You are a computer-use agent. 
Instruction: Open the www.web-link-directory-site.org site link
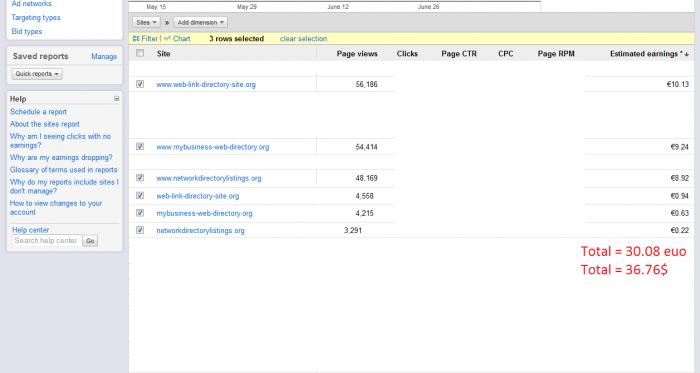tap(206, 84)
